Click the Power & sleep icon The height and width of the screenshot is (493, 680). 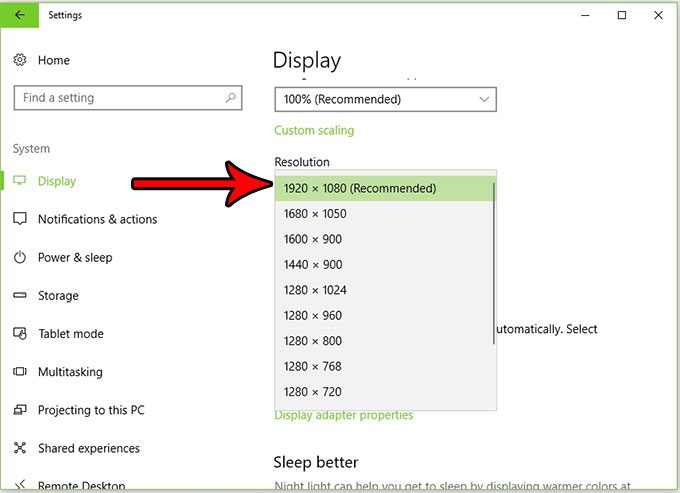[20, 257]
